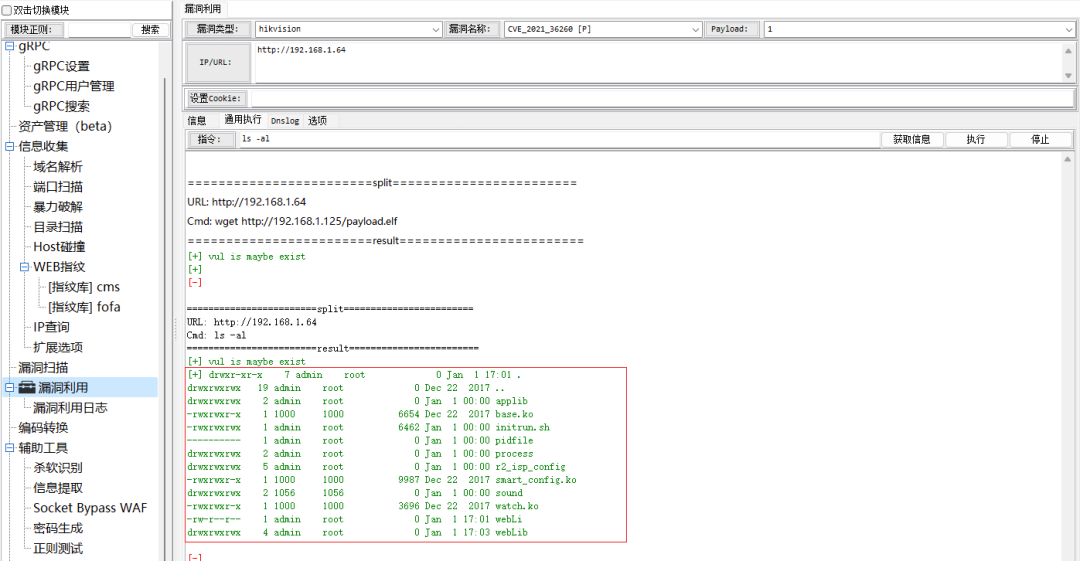
Task: Click the 指令 command input field
Action: 559,139
